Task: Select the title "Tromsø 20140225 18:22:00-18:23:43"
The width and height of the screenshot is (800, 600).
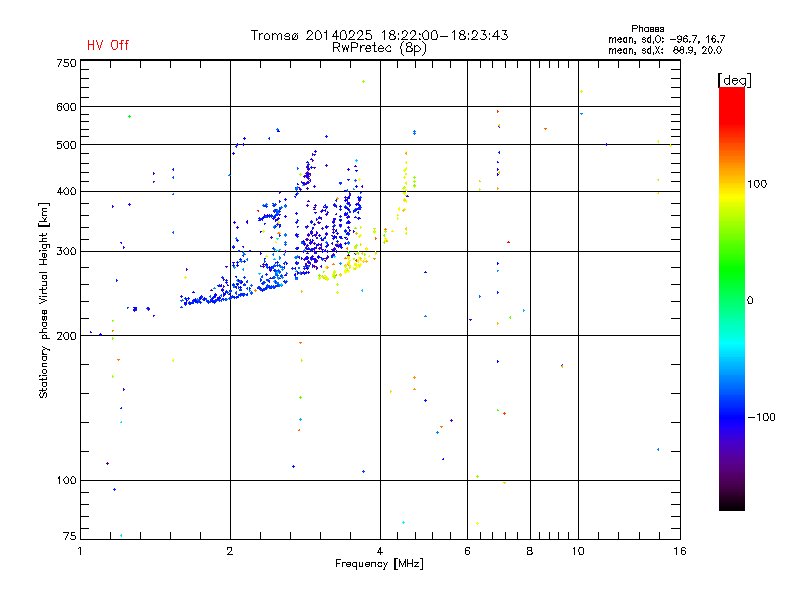Action: point(379,35)
